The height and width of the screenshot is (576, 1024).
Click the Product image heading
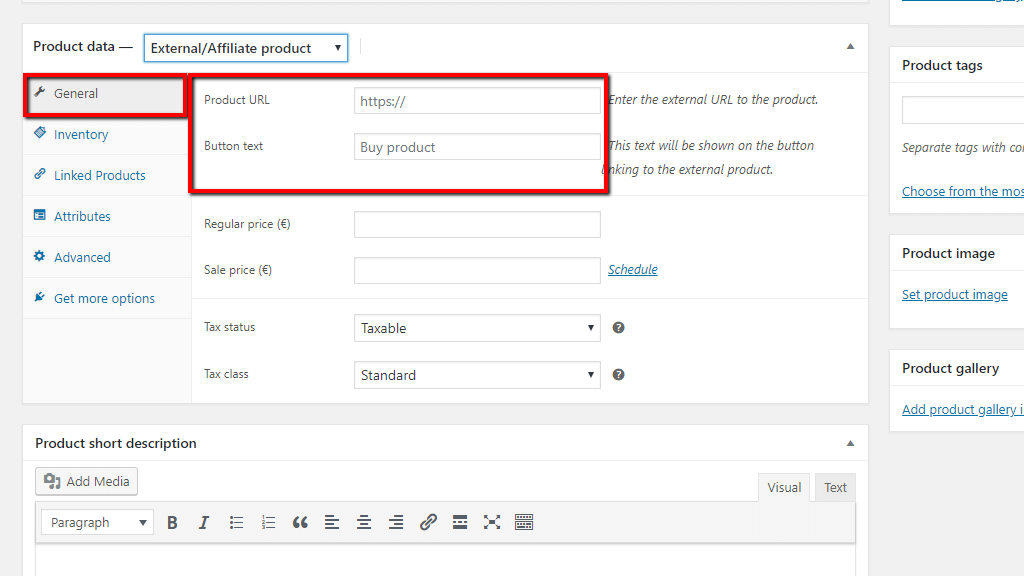click(x=948, y=253)
